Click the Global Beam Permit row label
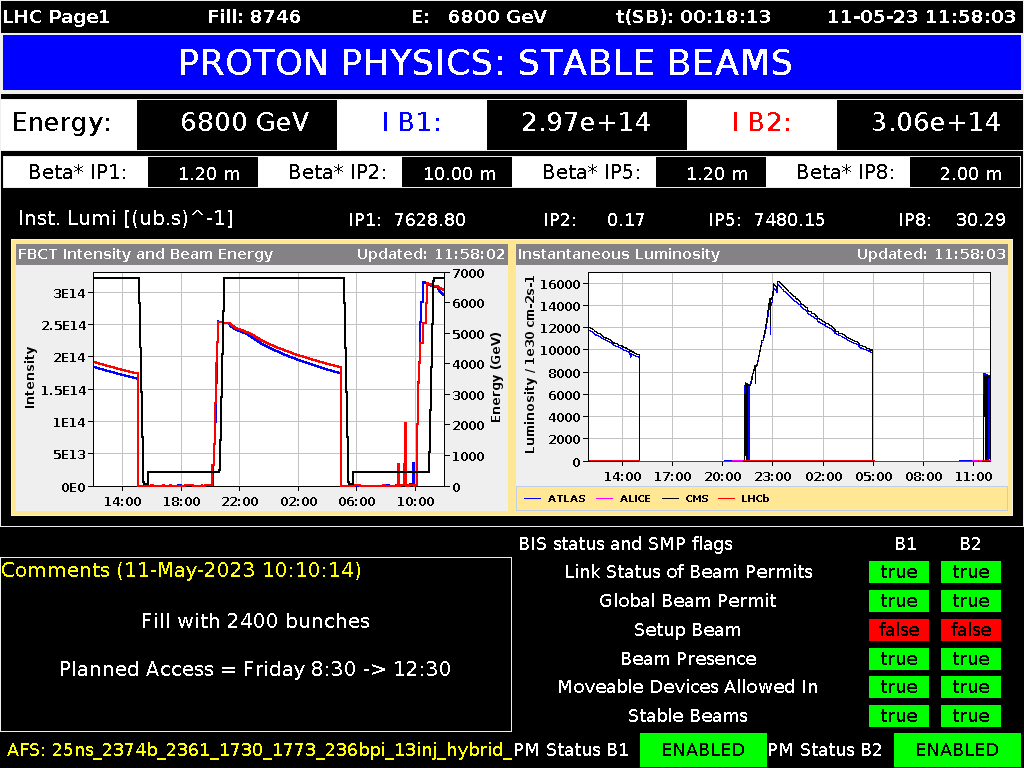Image resolution: width=1024 pixels, height=768 pixels. click(688, 601)
